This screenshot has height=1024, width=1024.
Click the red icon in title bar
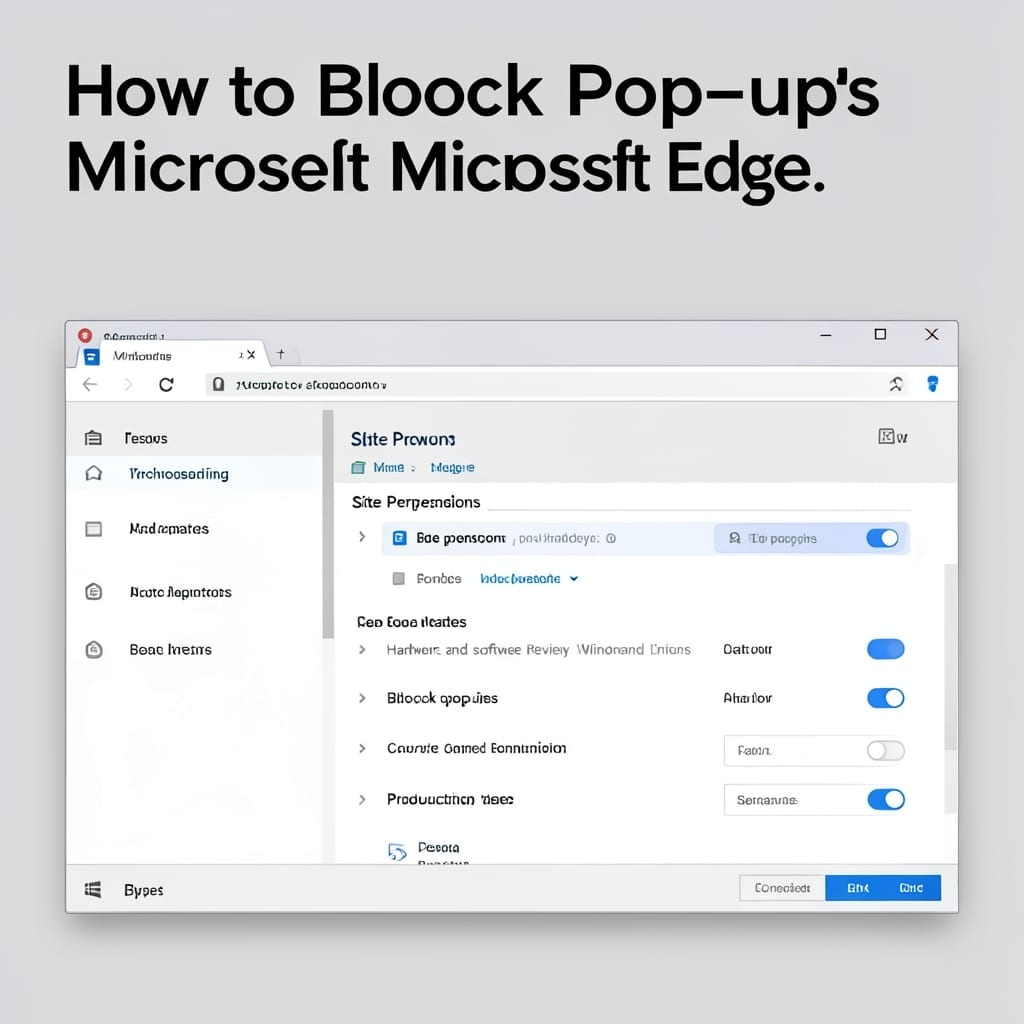point(85,335)
